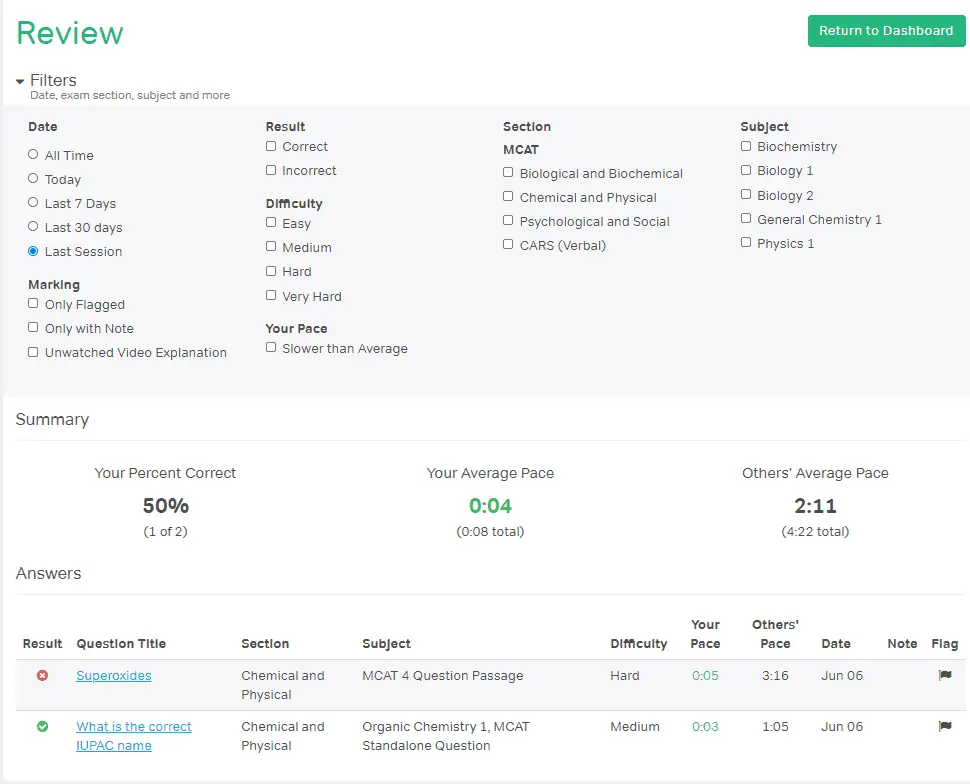Click the Subject column header in Answers
Image resolution: width=970 pixels, height=784 pixels.
(x=387, y=644)
